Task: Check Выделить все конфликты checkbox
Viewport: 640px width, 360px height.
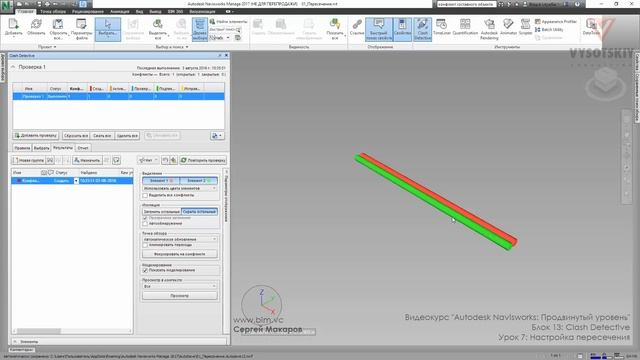Action: [x=145, y=196]
